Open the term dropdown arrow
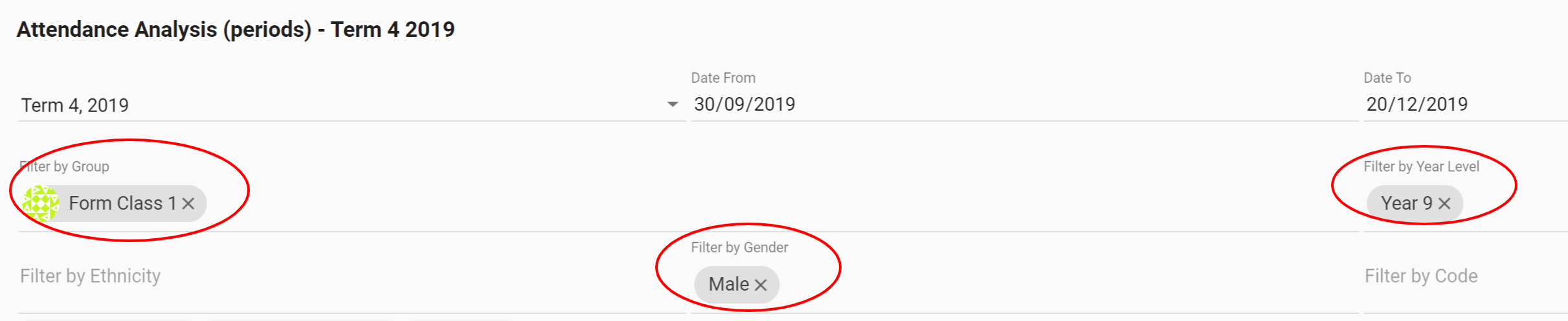The height and width of the screenshot is (321, 1568). 673,104
